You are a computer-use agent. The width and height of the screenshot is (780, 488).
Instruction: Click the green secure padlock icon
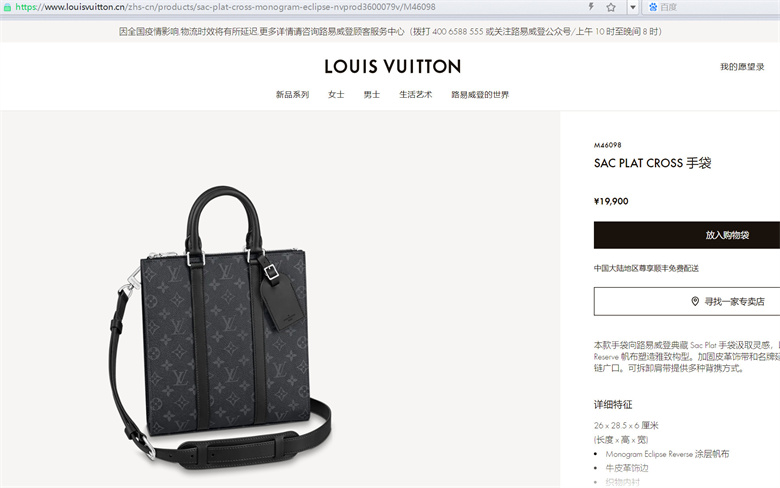click(x=7, y=7)
